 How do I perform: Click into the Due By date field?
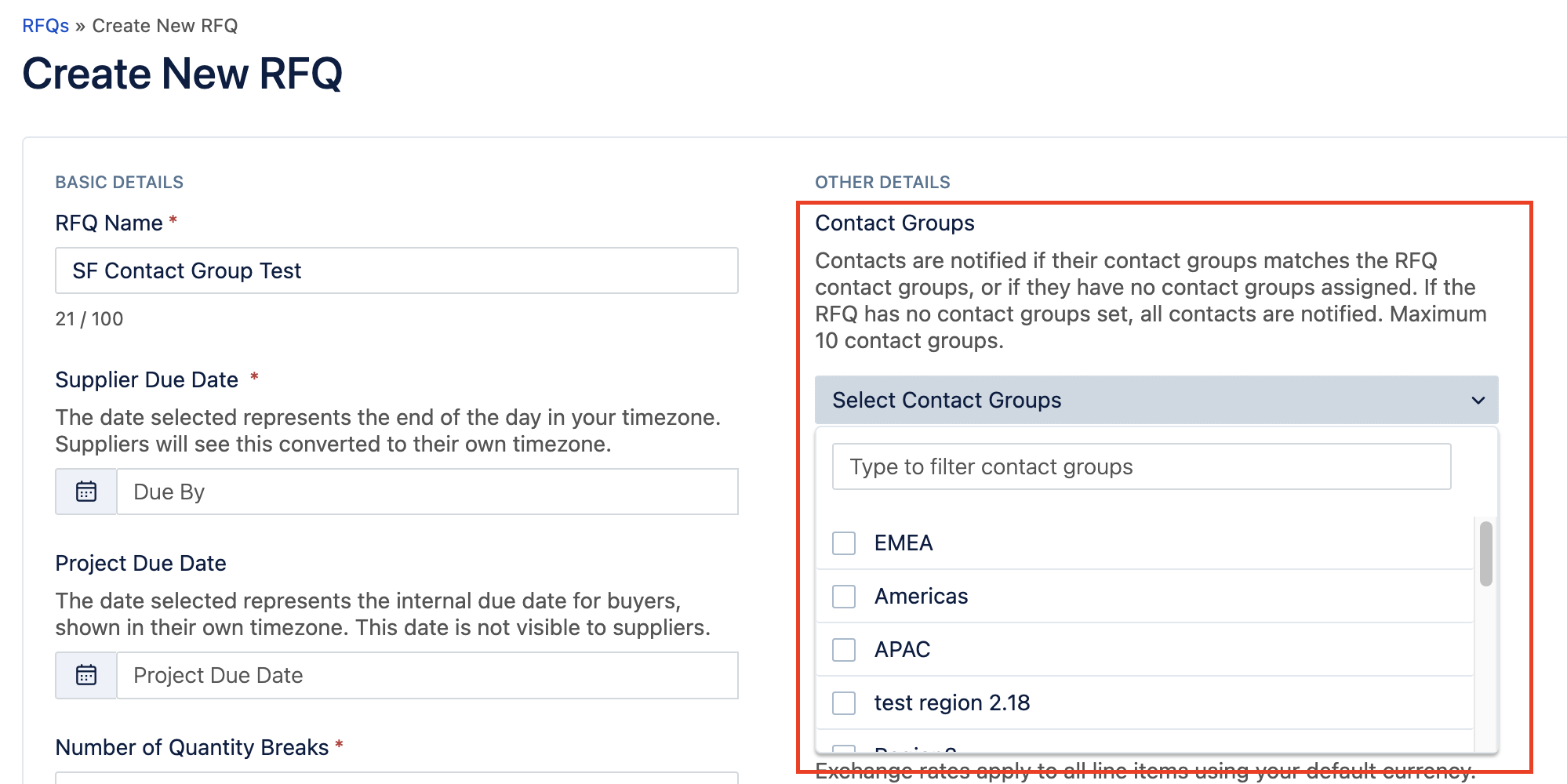coord(427,492)
